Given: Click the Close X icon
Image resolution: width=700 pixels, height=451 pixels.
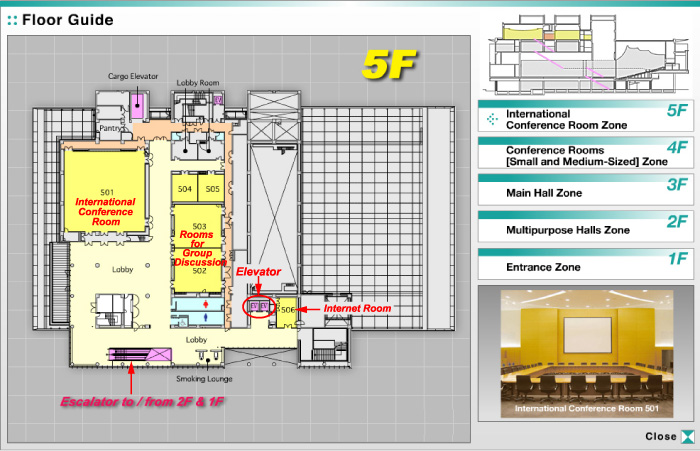Looking at the screenshot, I should (688, 437).
